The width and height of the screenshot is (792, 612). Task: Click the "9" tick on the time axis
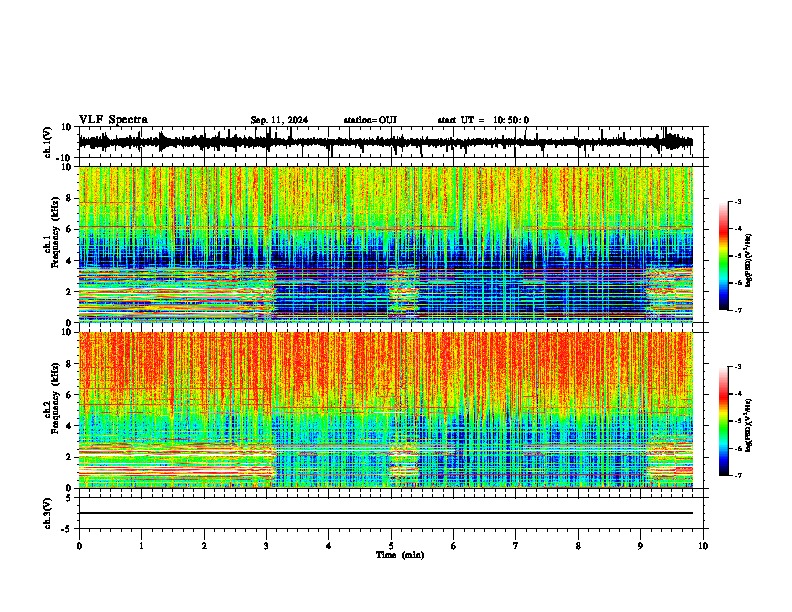(x=640, y=546)
